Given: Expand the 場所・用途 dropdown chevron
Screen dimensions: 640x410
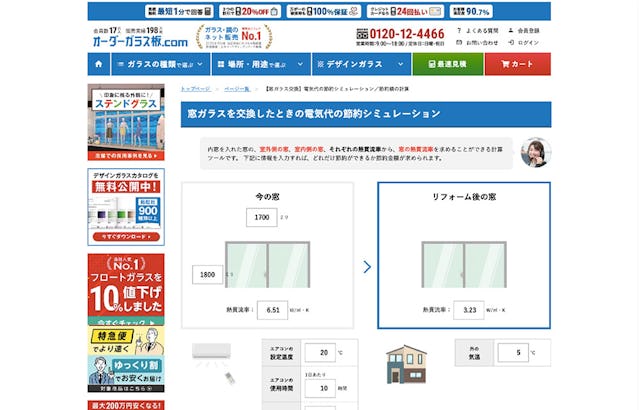Looking at the screenshot, I should tap(300, 64).
